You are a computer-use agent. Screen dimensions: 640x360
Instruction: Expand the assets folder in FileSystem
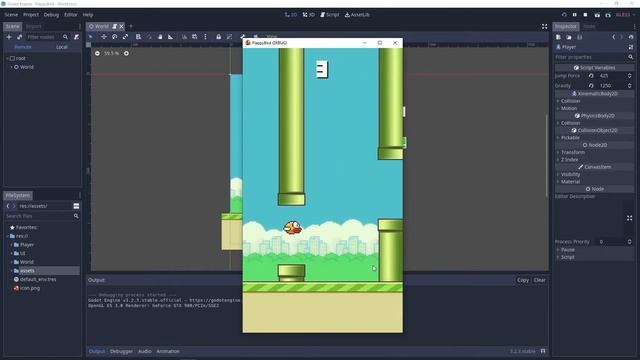(11, 271)
